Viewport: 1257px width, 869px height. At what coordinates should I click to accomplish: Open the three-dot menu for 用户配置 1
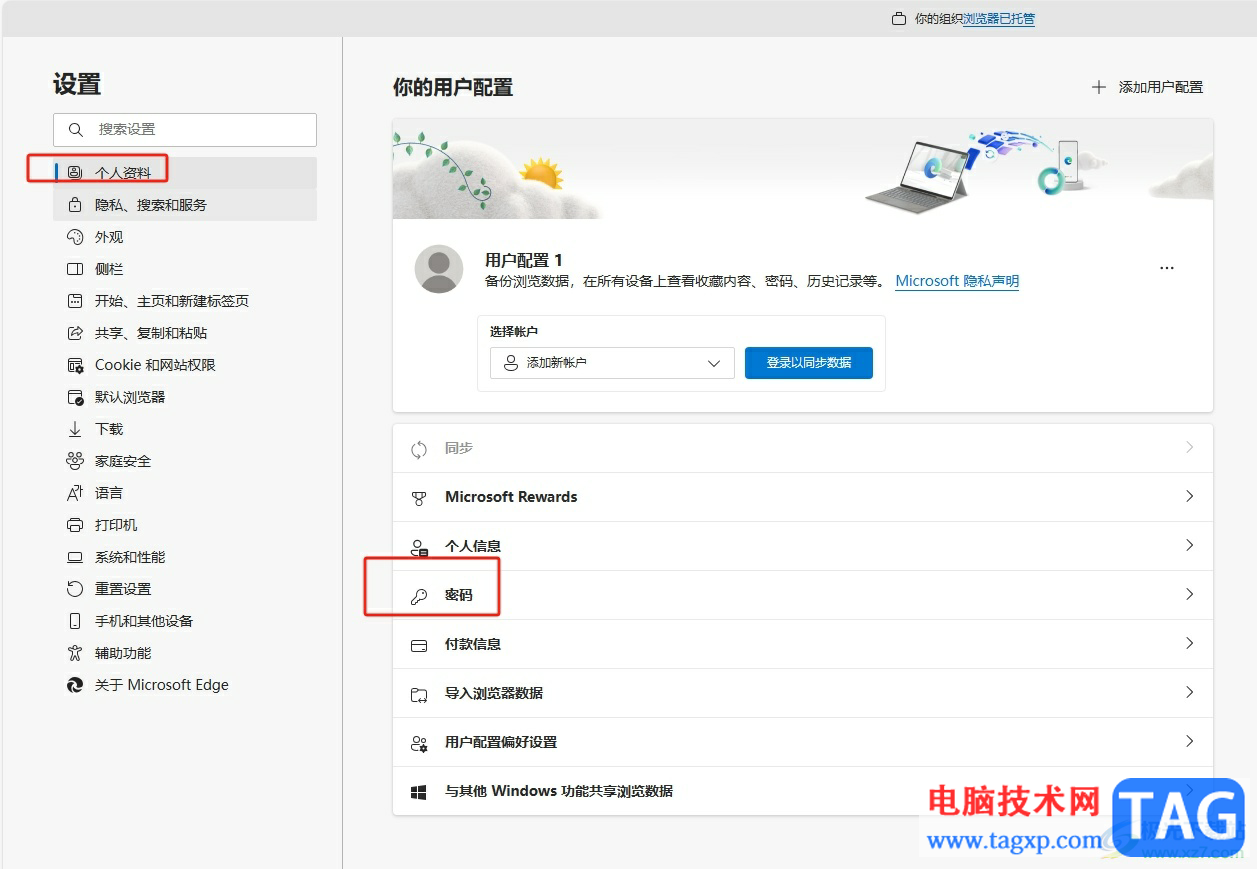coord(1166,268)
